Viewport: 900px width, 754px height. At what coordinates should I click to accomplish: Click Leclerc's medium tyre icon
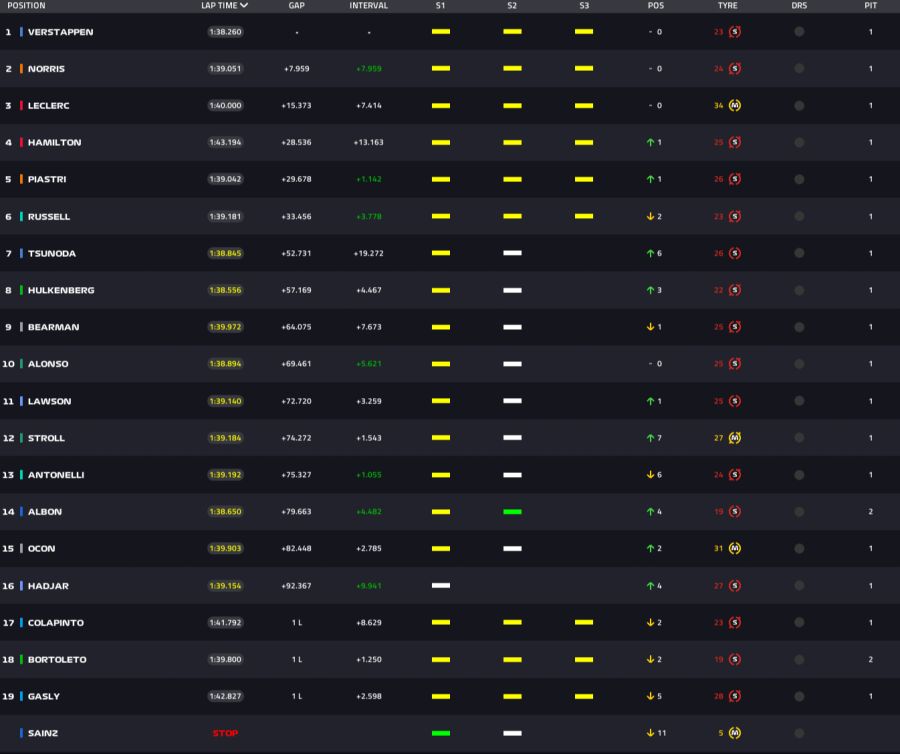point(735,106)
